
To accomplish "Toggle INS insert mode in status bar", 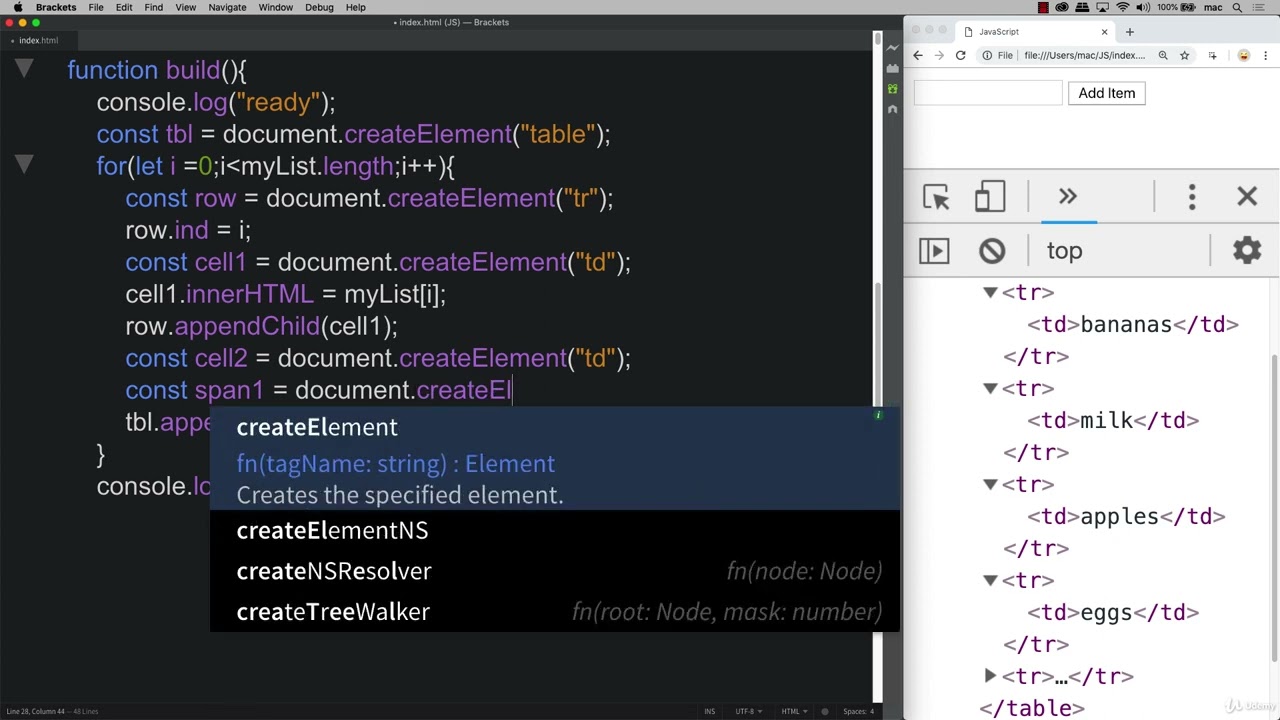I will (709, 711).
